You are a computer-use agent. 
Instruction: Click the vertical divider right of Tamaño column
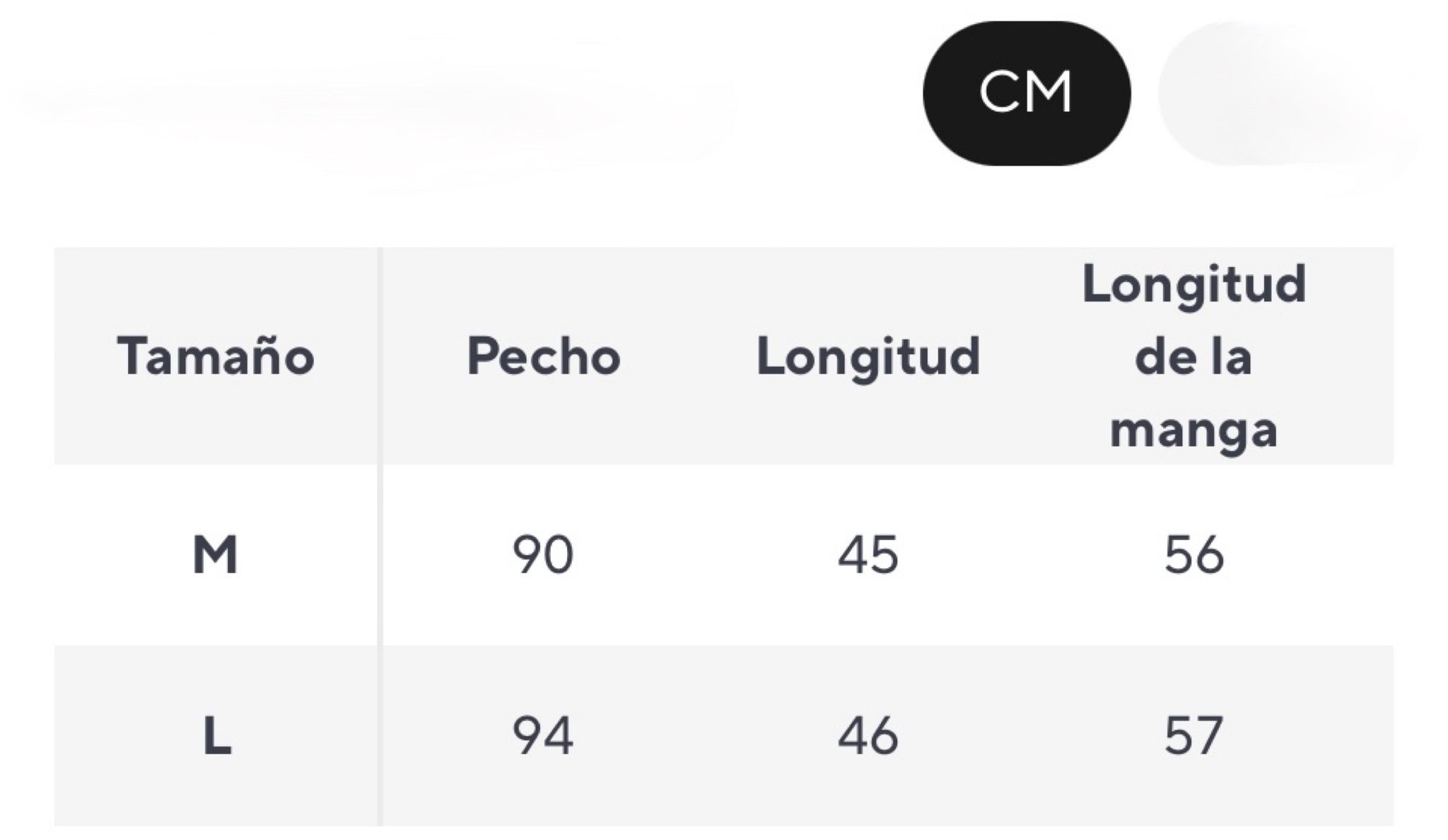click(x=380, y=537)
